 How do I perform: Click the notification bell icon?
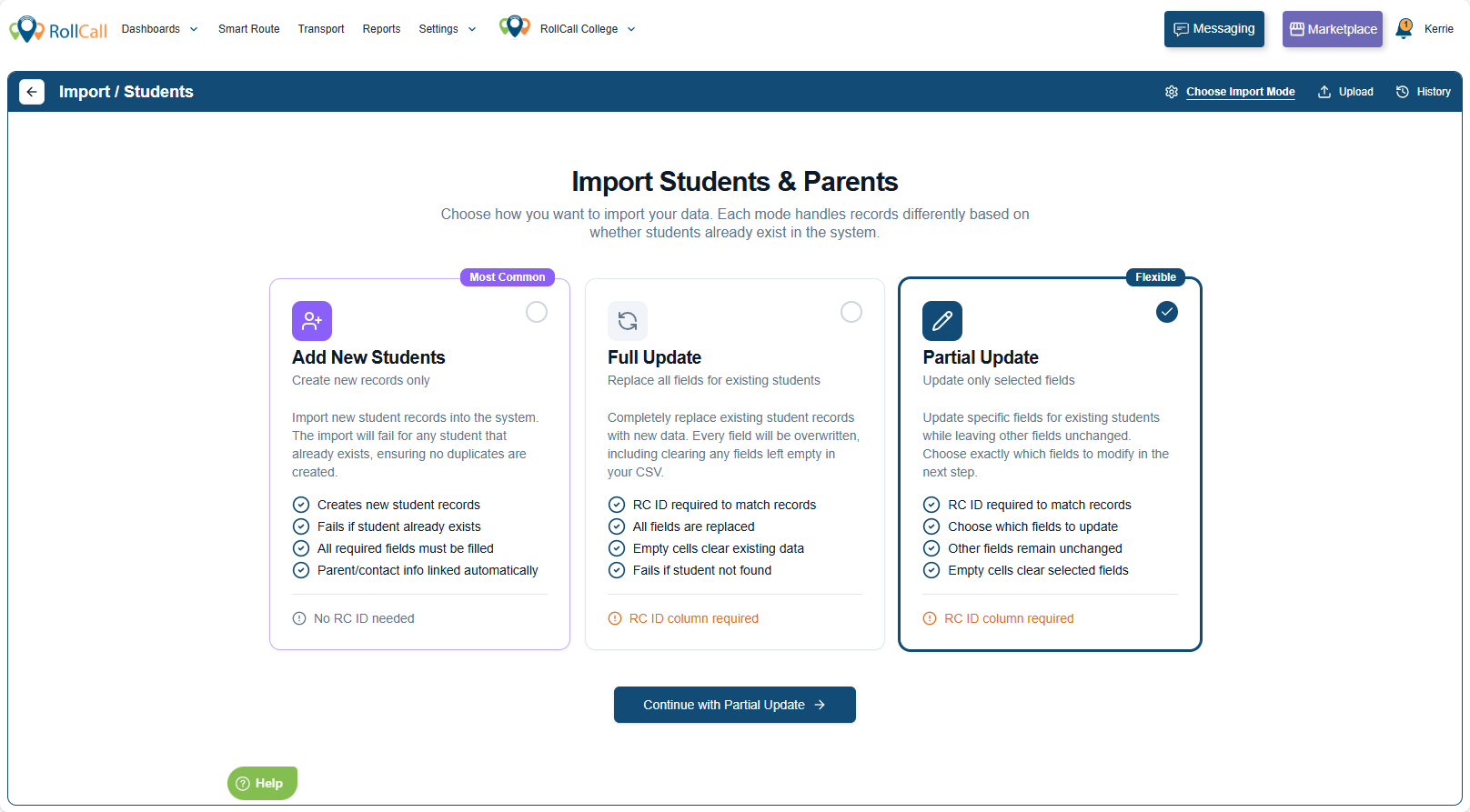tap(1405, 29)
